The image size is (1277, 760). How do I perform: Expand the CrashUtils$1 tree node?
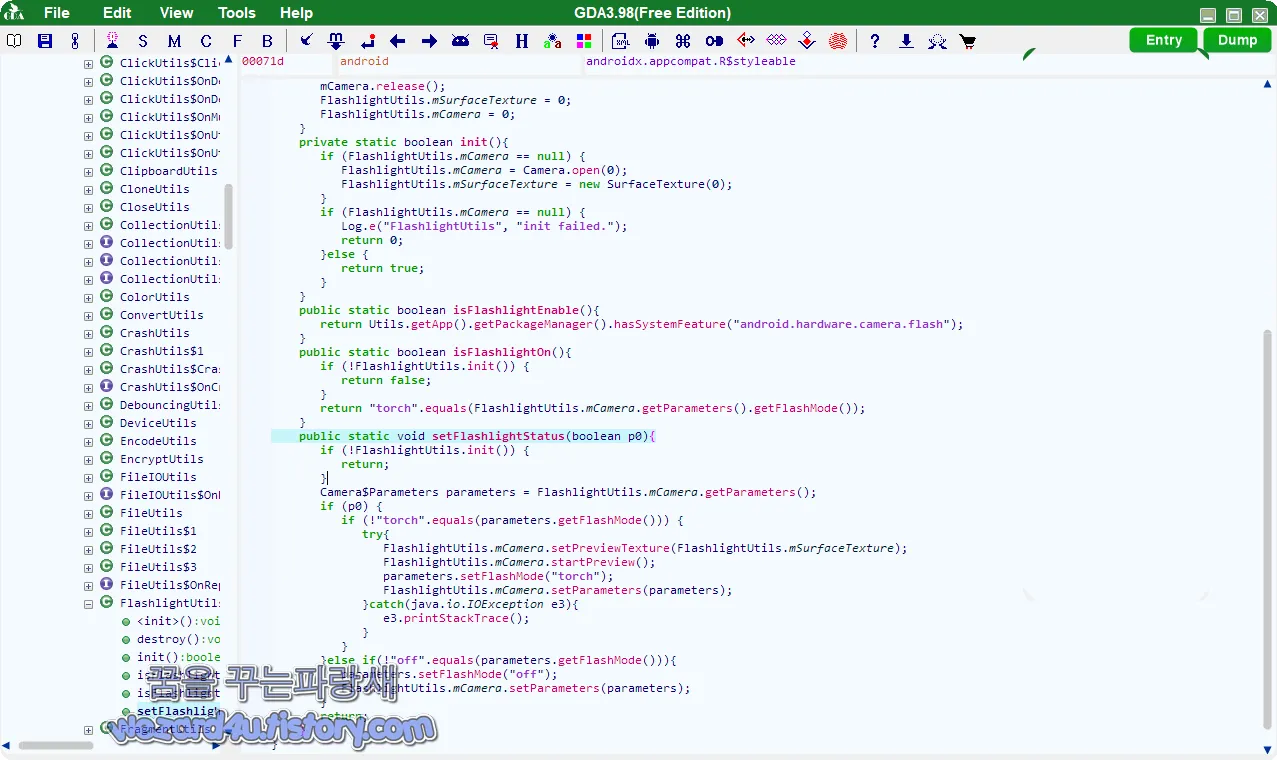click(88, 351)
